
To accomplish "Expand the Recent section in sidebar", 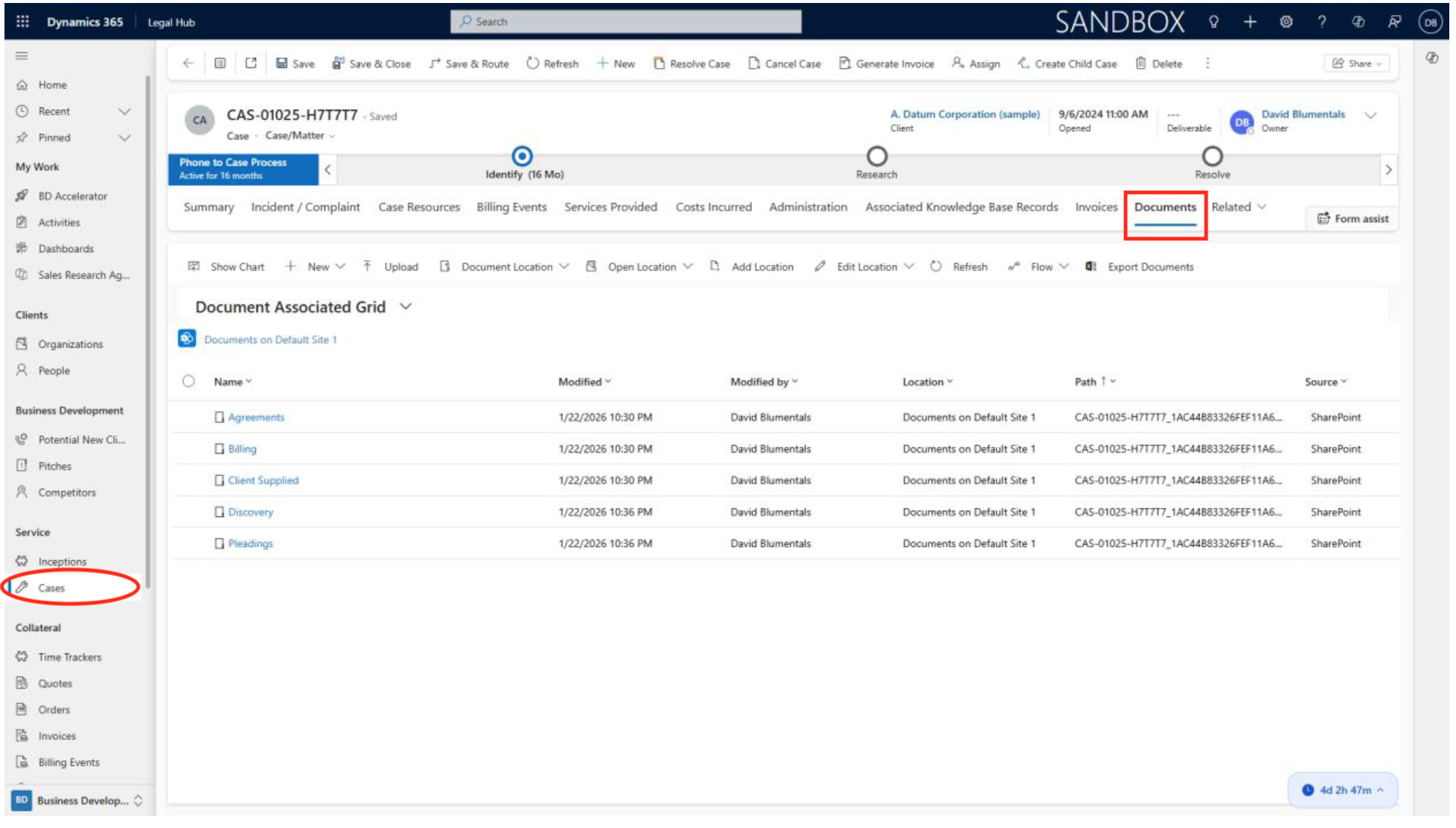I will pos(125,111).
